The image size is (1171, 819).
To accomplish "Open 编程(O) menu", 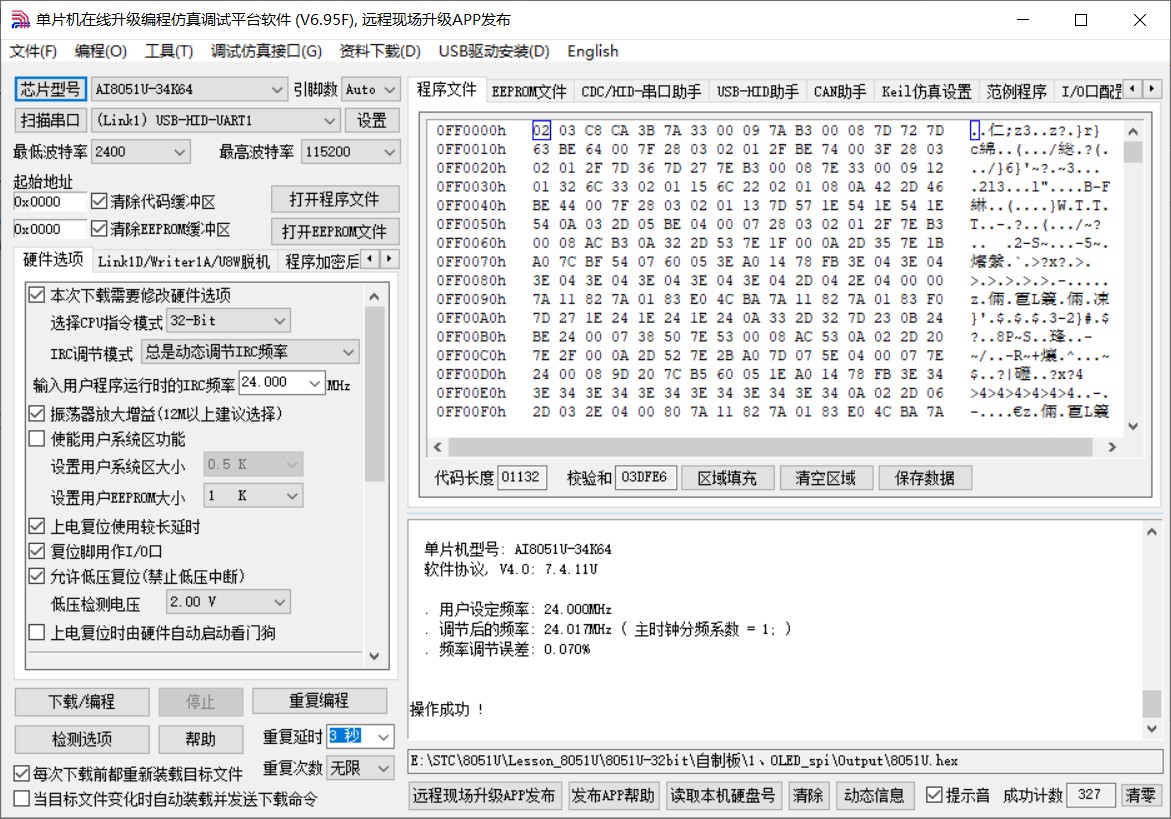I will tap(101, 51).
